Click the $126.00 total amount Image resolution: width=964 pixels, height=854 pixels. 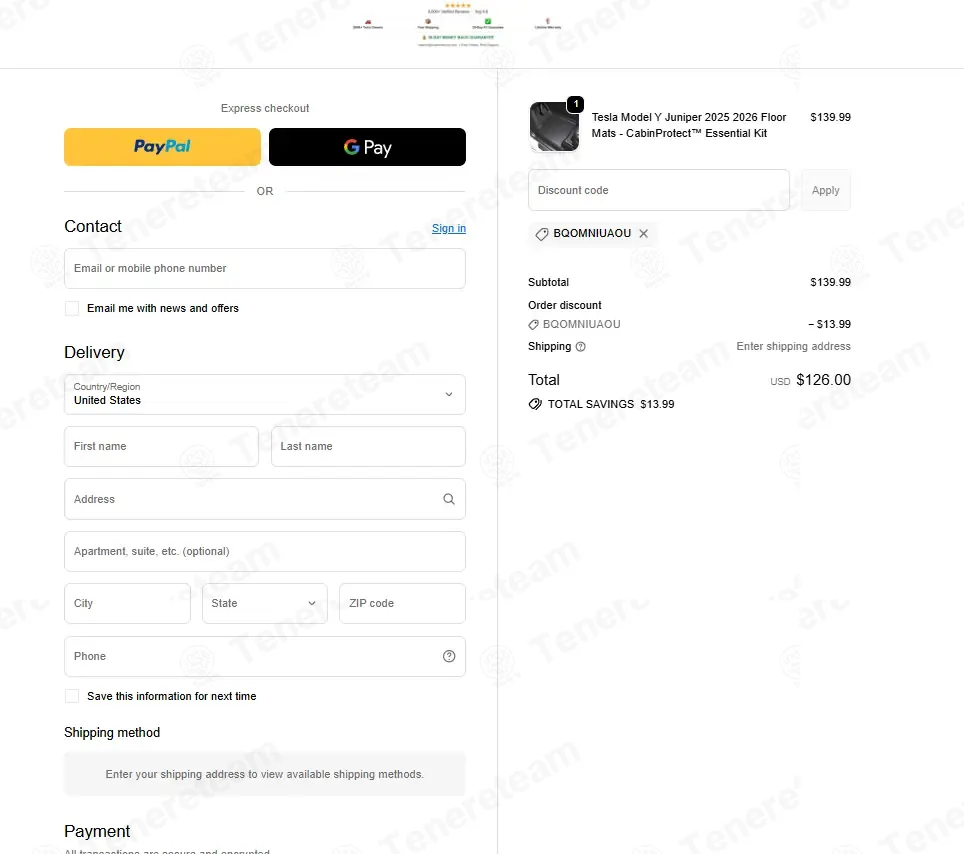coord(823,380)
